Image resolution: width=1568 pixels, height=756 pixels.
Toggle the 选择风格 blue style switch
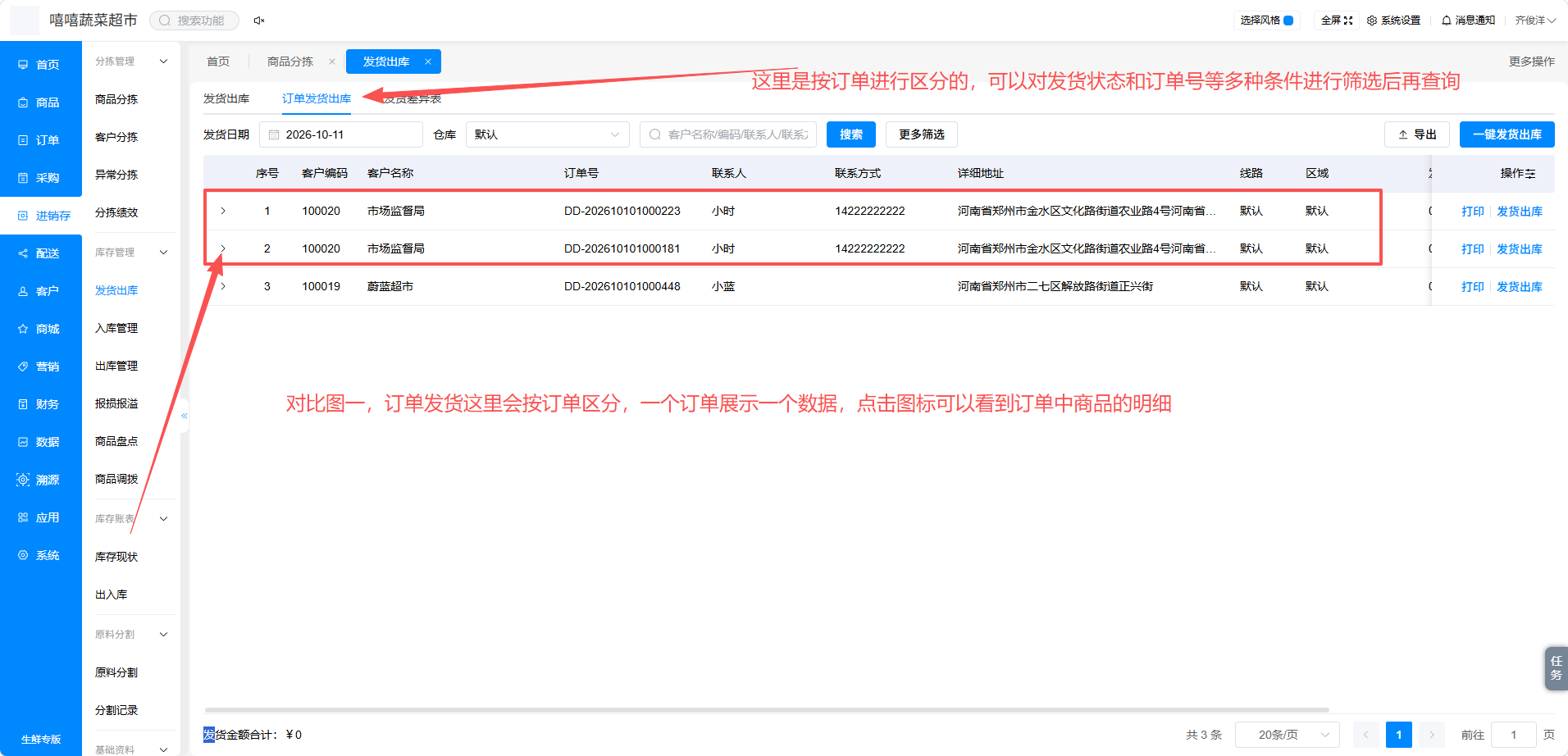point(1288,20)
